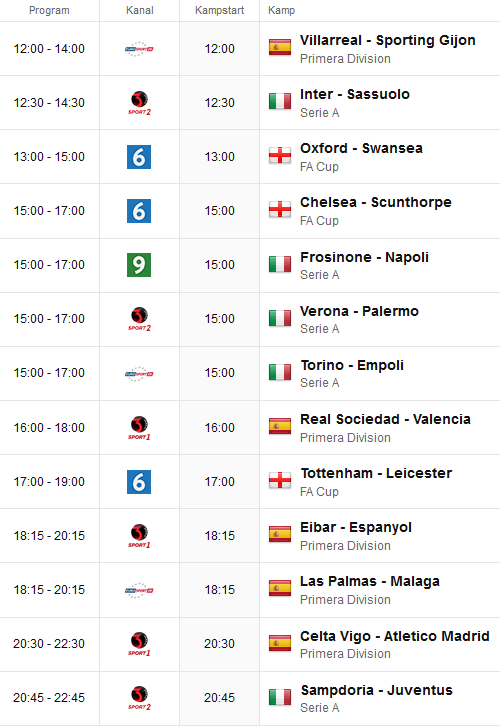The height and width of the screenshot is (726, 500).
Task: Select the Kampstart column header
Action: (x=219, y=10)
